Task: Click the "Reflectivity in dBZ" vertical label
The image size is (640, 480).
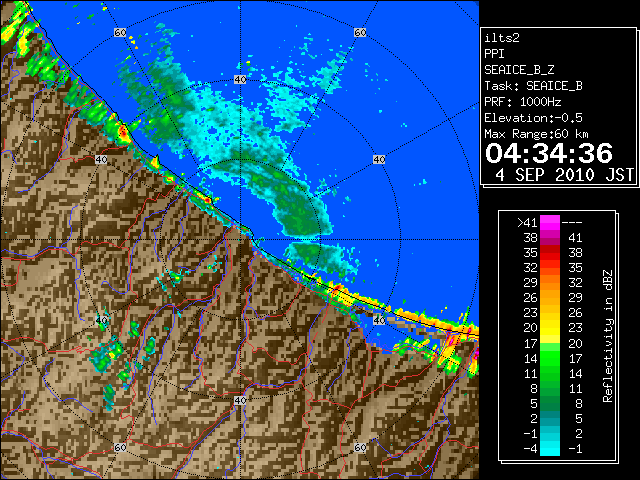Action: coord(608,336)
